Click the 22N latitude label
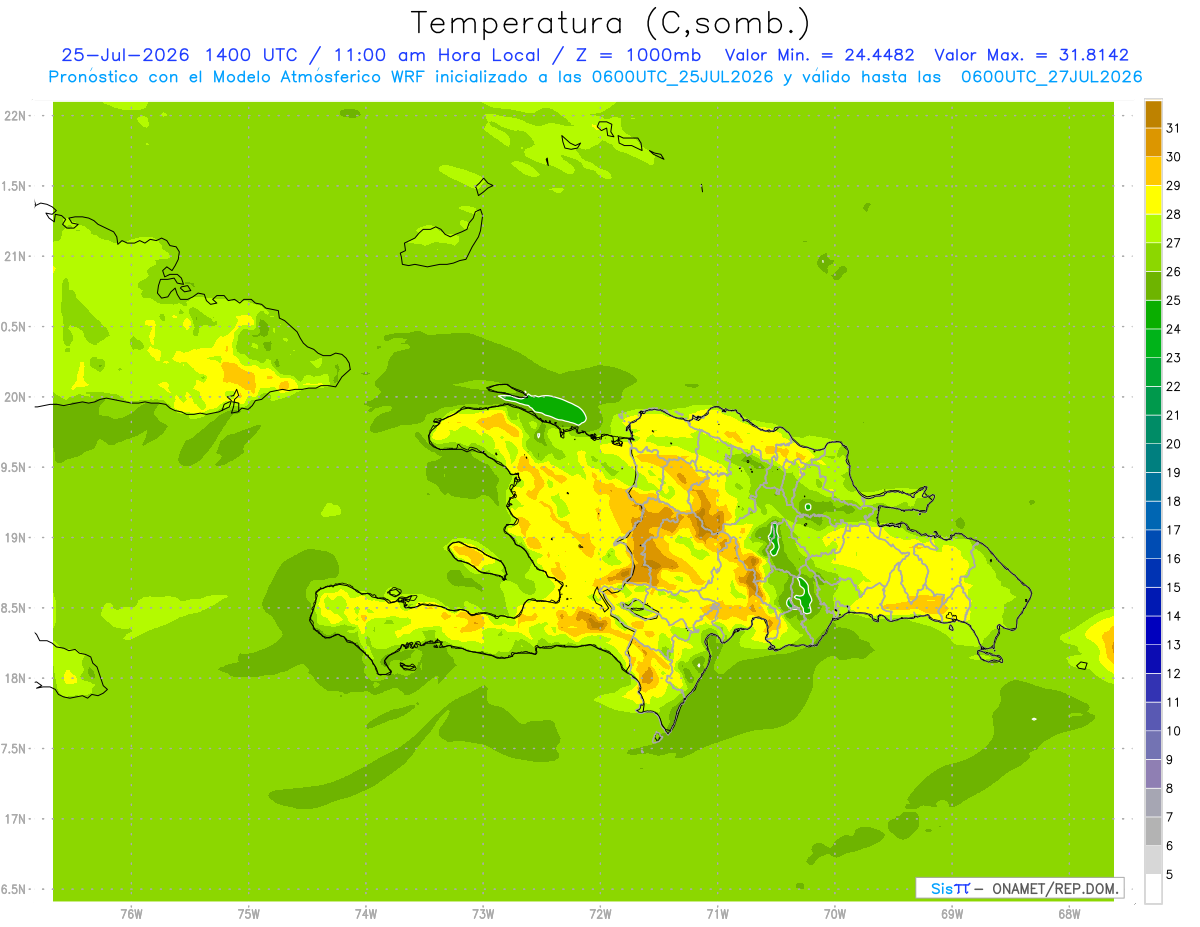The image size is (1200, 927). (x=15, y=116)
